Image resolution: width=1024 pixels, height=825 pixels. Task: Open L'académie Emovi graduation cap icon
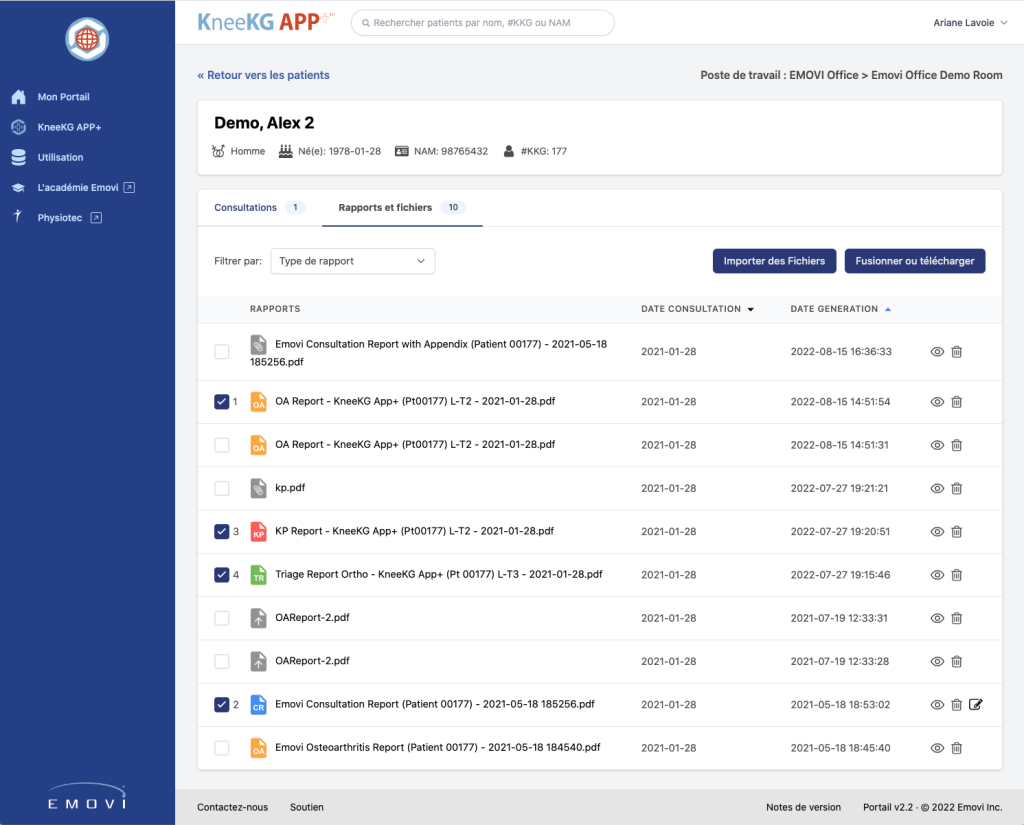coord(18,187)
